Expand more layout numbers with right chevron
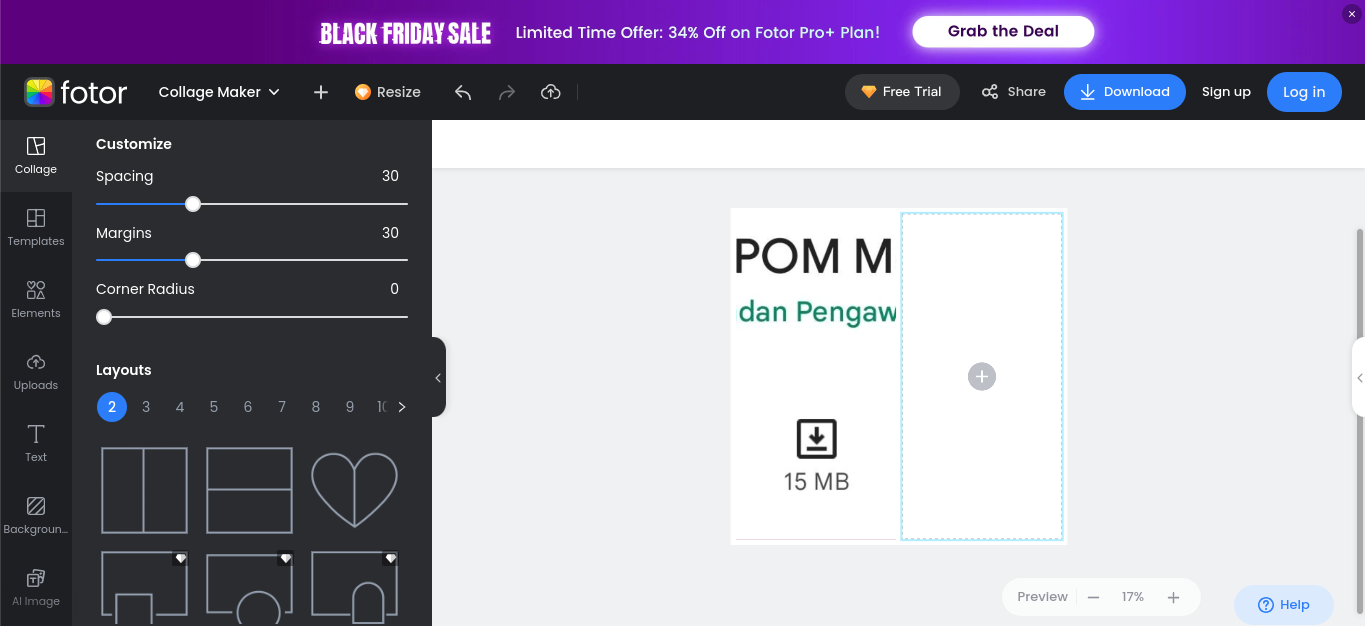Viewport: 1365px width, 626px height. (x=402, y=407)
